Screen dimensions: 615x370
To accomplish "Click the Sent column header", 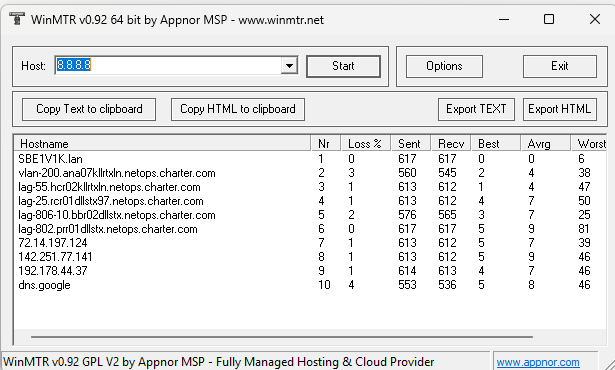I will point(411,144).
